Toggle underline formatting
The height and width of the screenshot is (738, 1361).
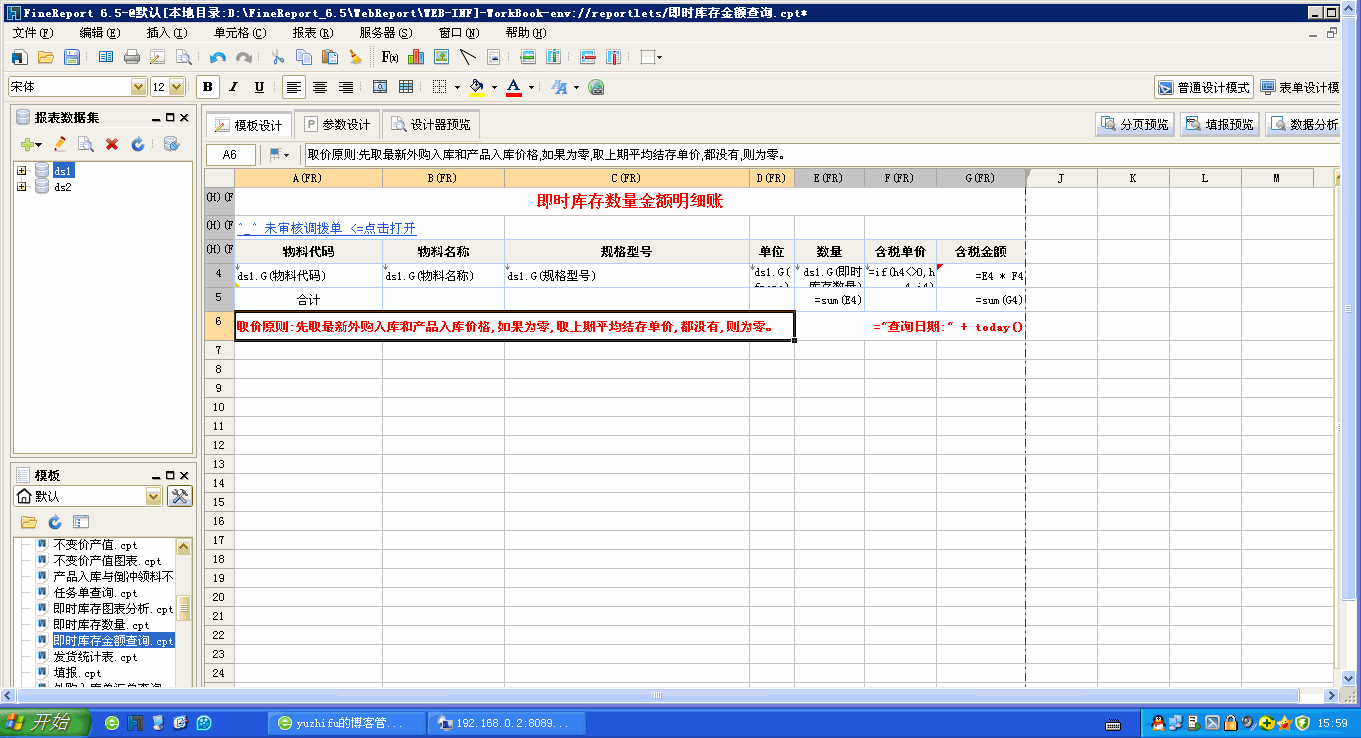pos(260,87)
